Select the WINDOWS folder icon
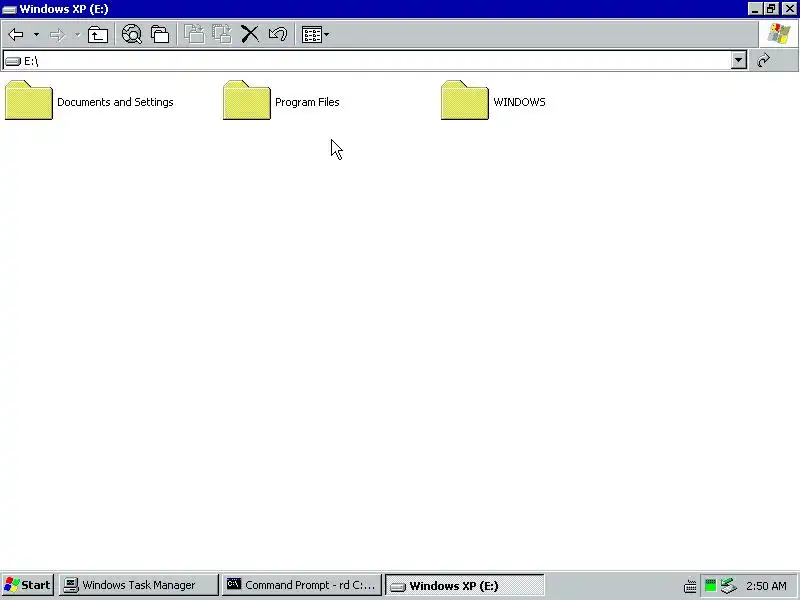Viewport: 800px width, 600px height. click(x=465, y=100)
